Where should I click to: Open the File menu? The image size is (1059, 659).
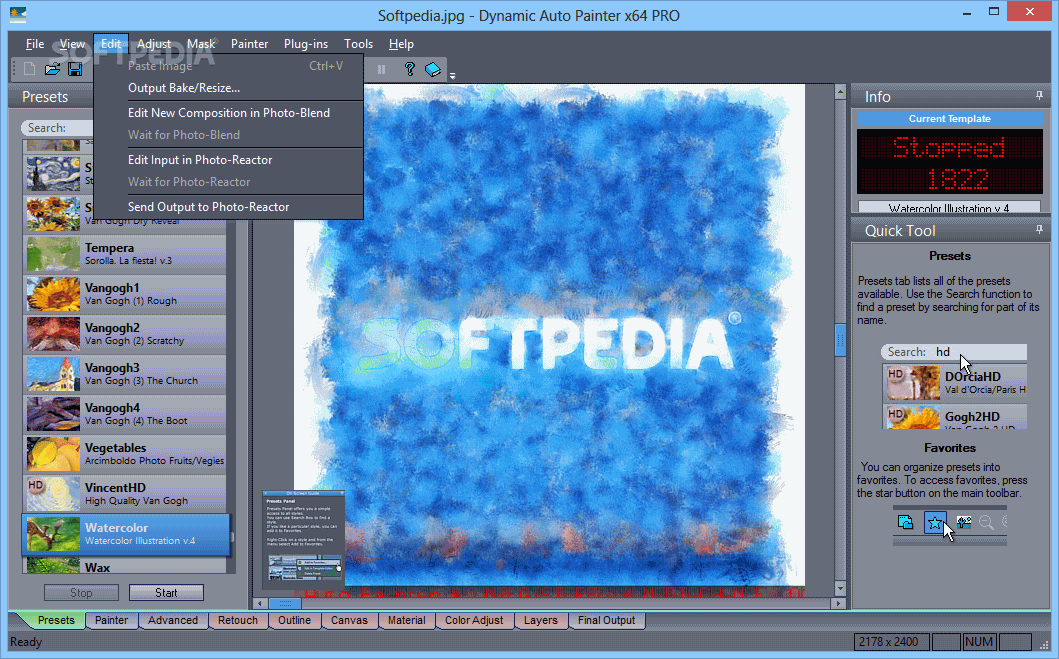click(x=35, y=44)
